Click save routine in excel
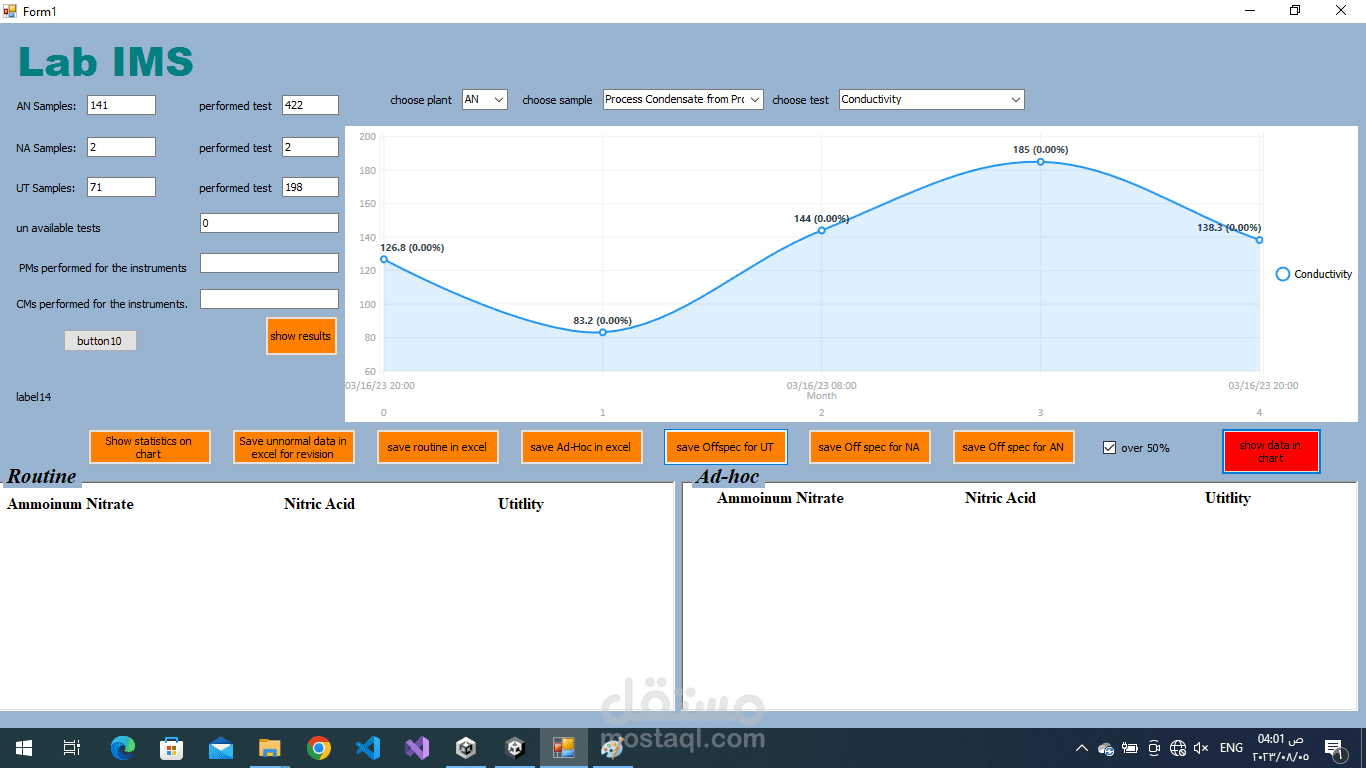The width and height of the screenshot is (1366, 768). click(438, 447)
